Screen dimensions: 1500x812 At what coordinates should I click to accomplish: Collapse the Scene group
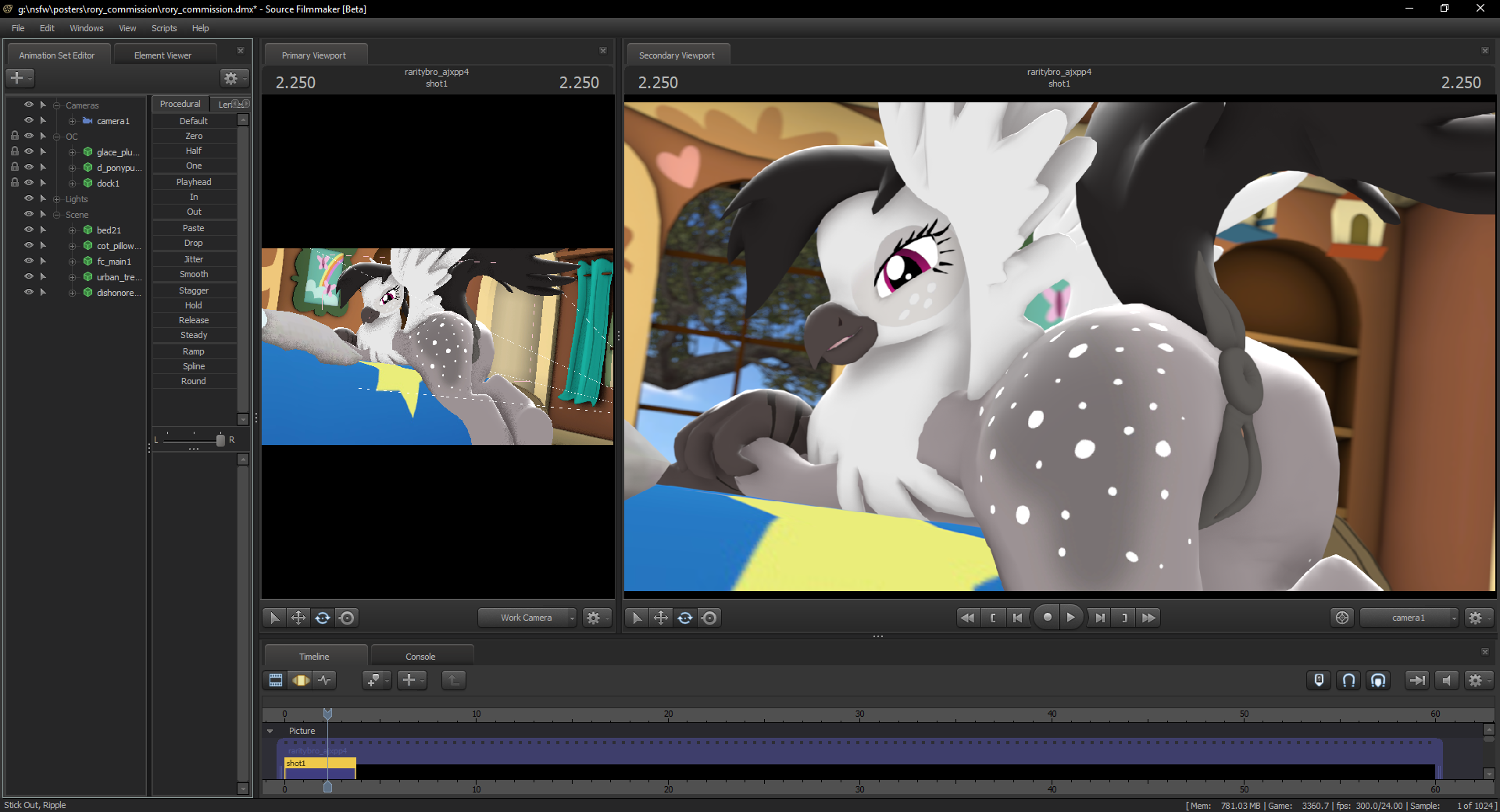click(x=57, y=215)
